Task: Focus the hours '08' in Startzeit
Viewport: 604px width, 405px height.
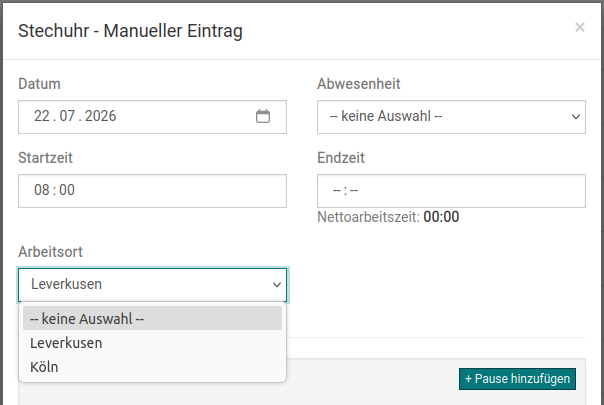Action: point(42,190)
